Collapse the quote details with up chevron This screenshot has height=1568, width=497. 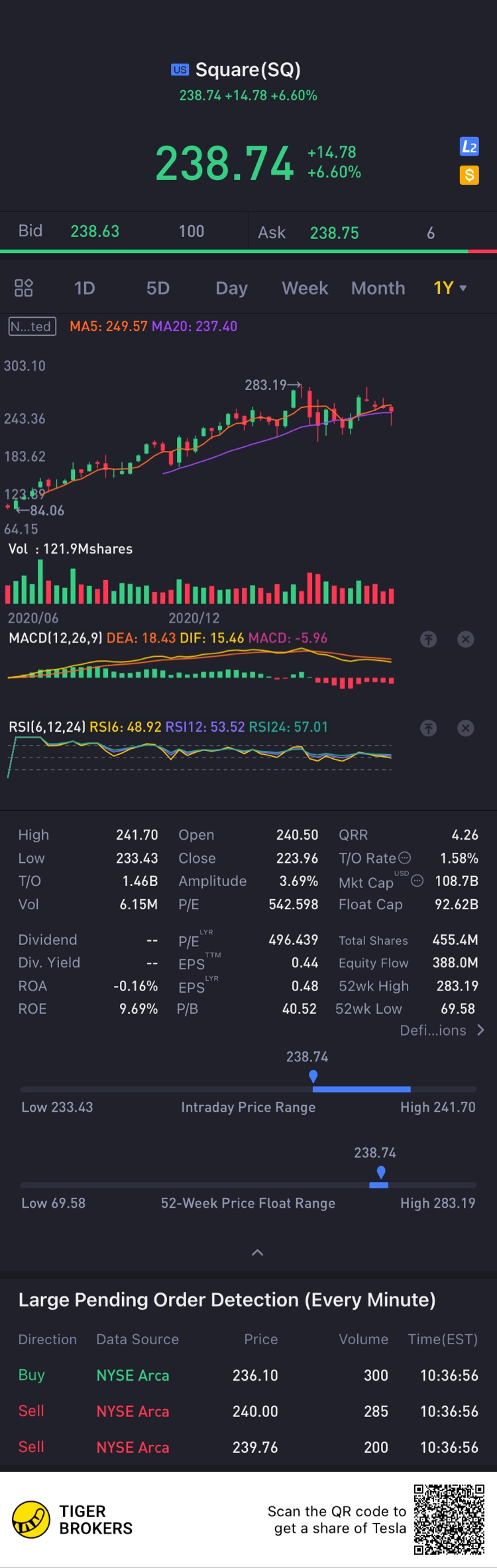tap(258, 1252)
